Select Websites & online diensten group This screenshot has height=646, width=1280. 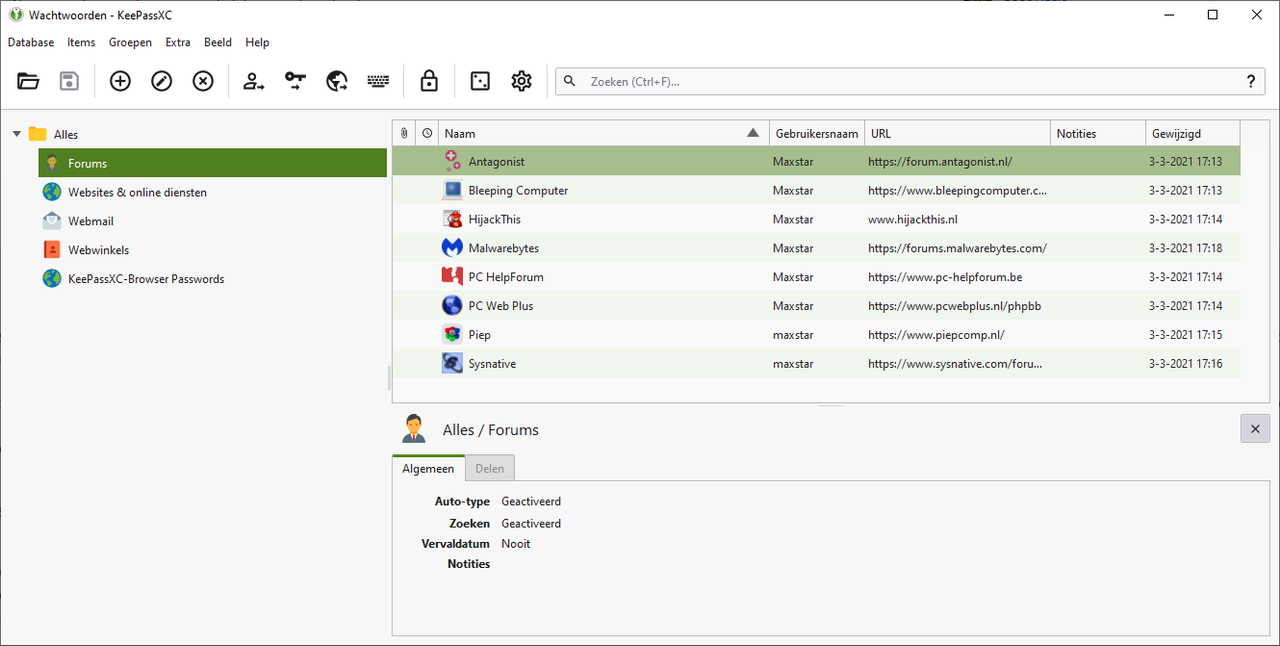pyautogui.click(x=137, y=192)
